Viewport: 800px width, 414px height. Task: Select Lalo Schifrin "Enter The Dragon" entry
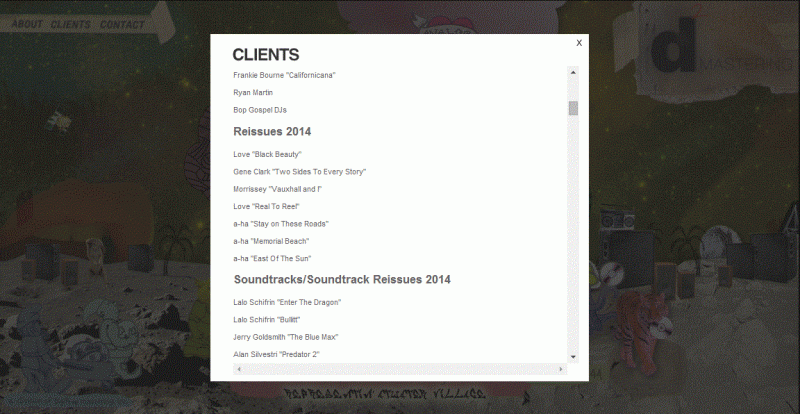click(x=287, y=302)
